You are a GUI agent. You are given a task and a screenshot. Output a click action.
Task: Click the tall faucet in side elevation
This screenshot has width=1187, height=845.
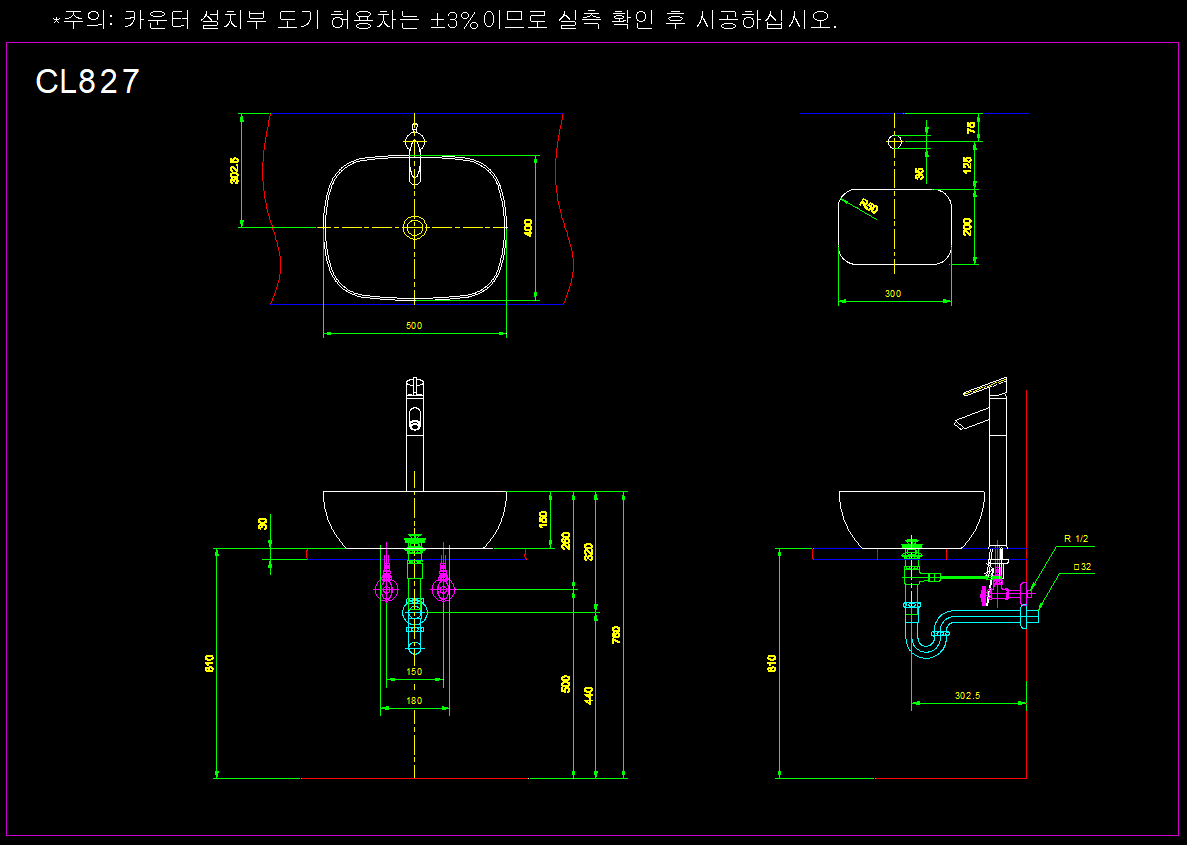tap(996, 460)
